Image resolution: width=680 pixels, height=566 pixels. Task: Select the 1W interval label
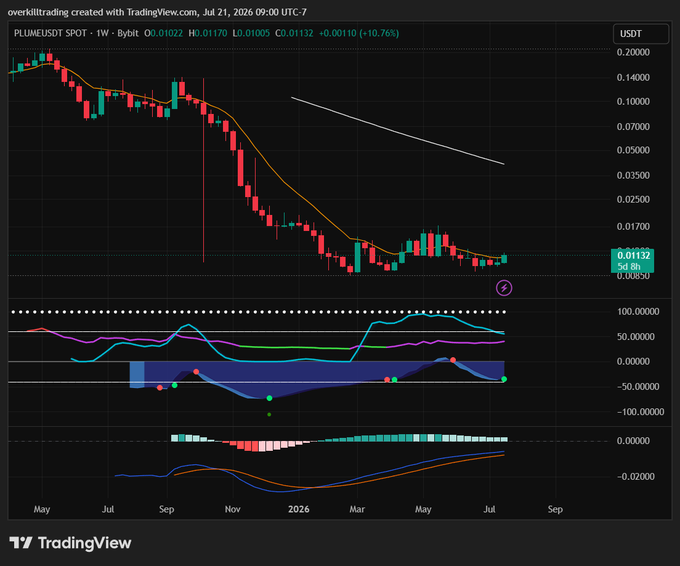tap(102, 33)
